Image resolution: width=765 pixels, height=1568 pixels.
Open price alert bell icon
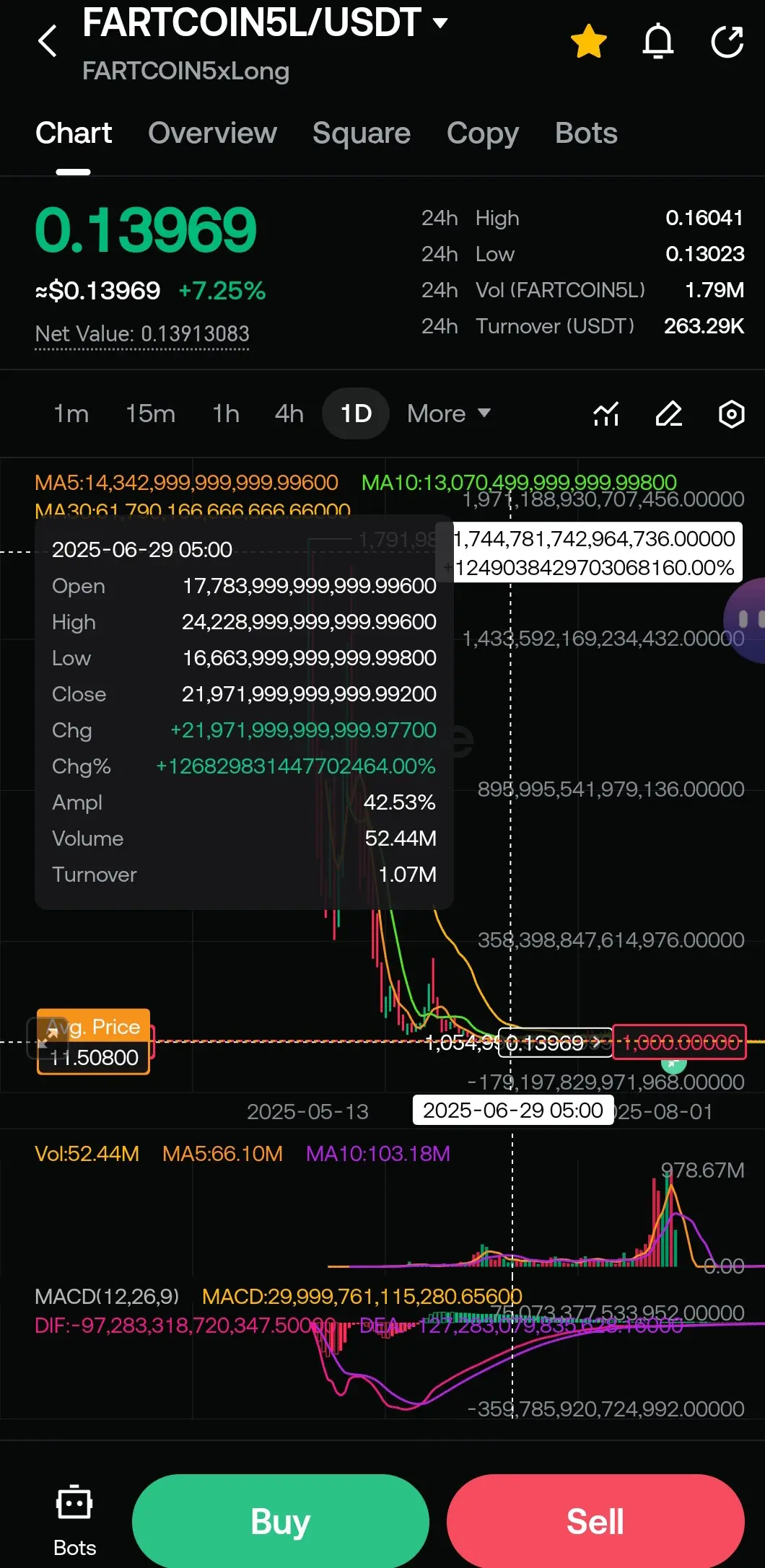pyautogui.click(x=658, y=41)
